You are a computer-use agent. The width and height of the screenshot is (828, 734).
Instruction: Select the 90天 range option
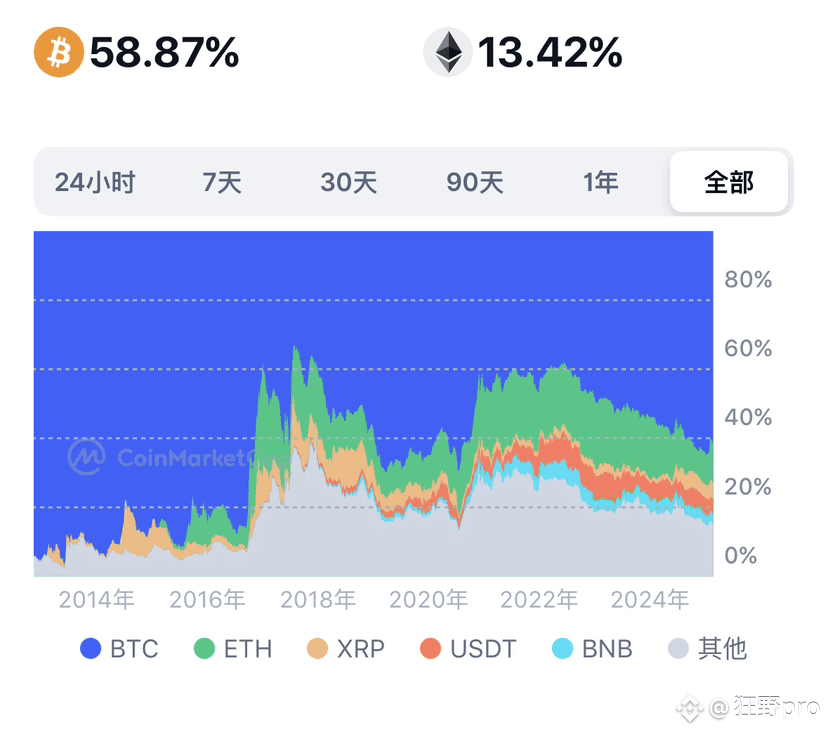point(475,182)
